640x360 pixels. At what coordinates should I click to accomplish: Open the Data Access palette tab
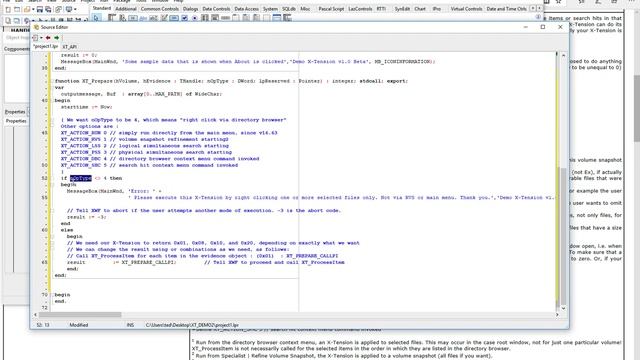[246, 9]
